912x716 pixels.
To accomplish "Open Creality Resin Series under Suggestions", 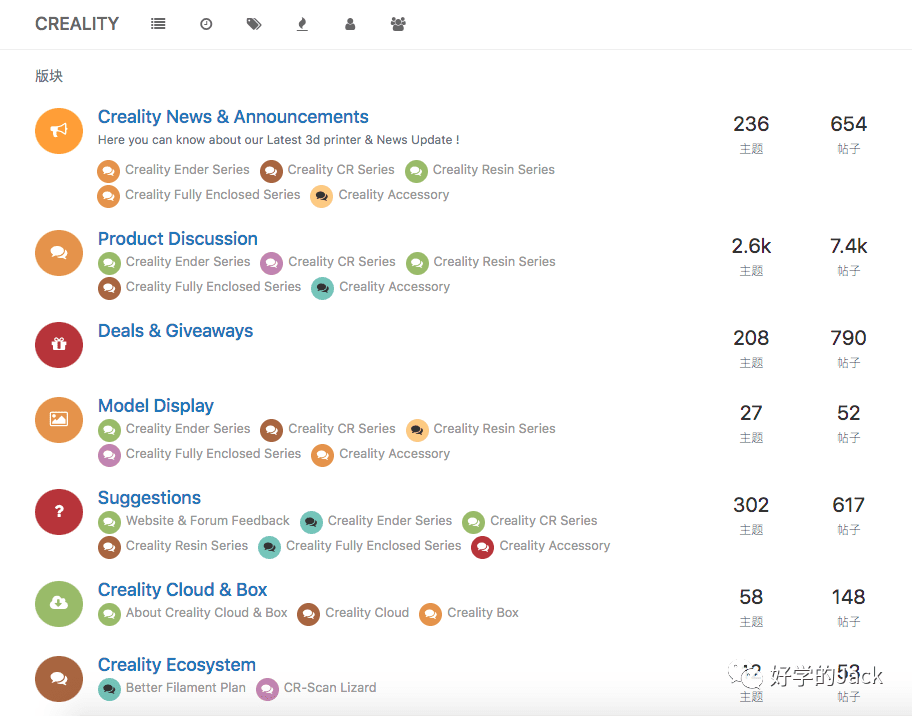I will pyautogui.click(x=187, y=546).
